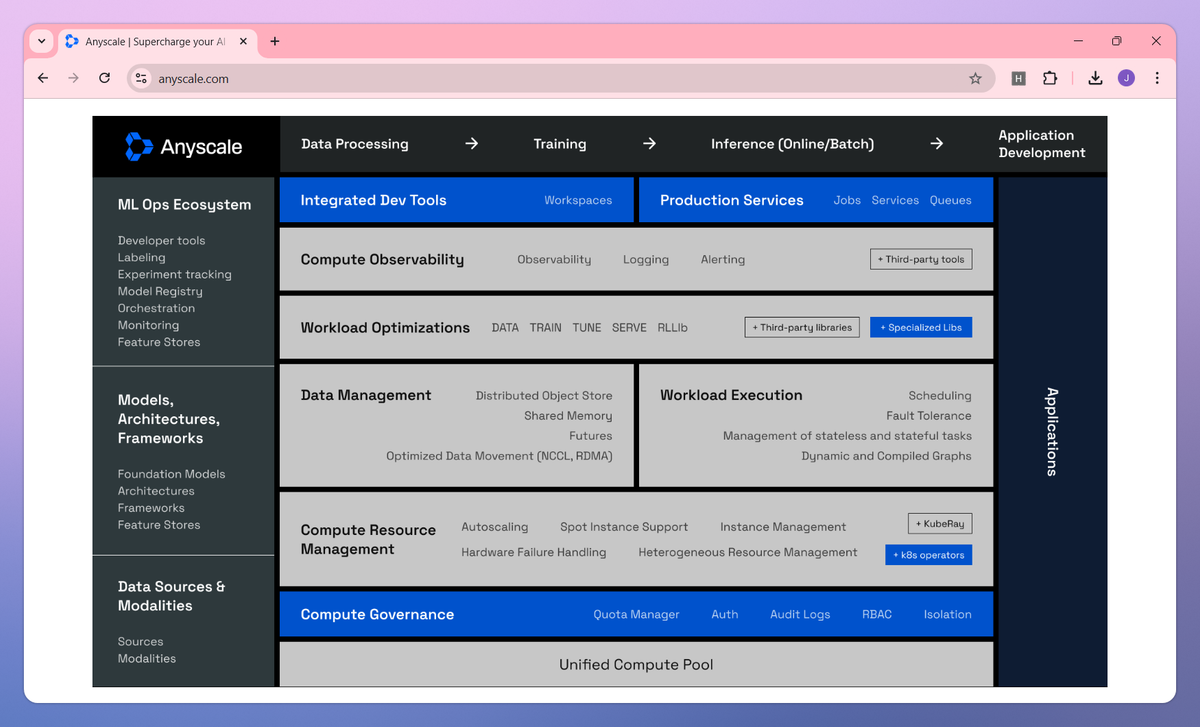Click the Application Development header
The width and height of the screenshot is (1200, 727).
pyautogui.click(x=1042, y=144)
